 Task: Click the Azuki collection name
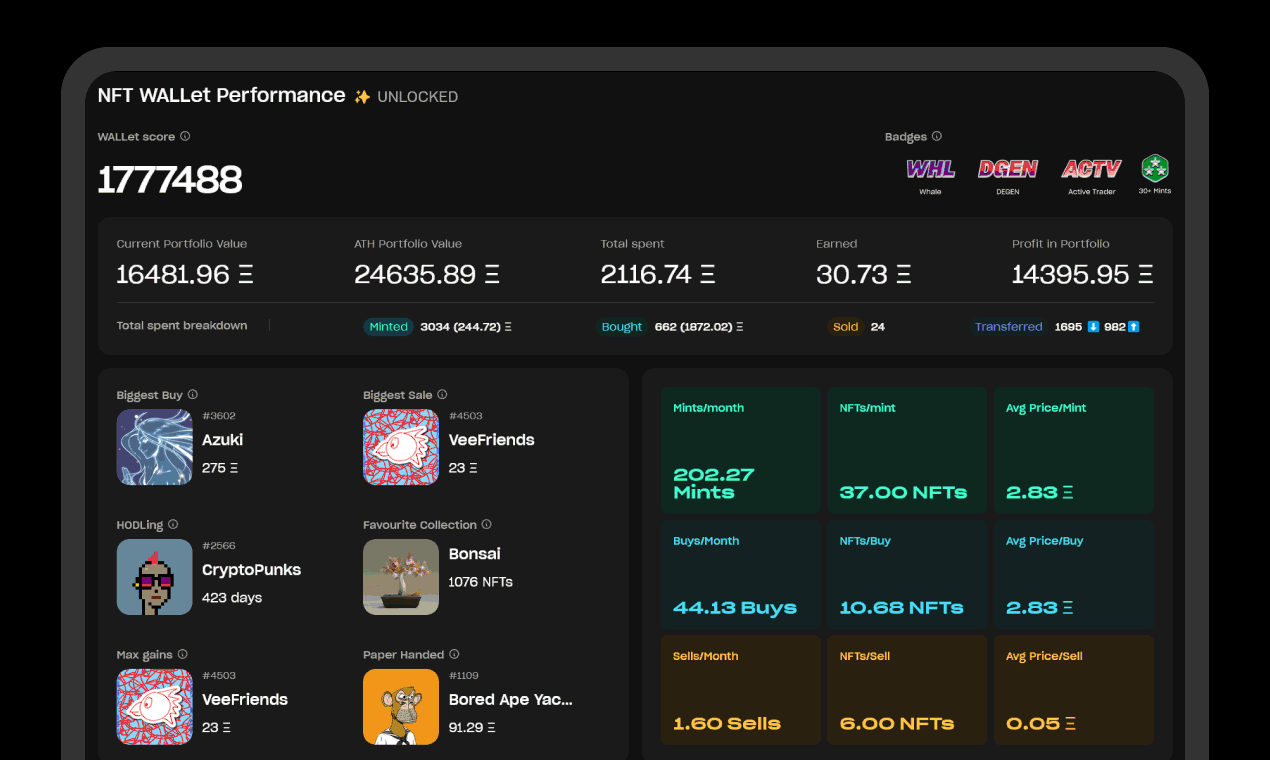click(223, 440)
